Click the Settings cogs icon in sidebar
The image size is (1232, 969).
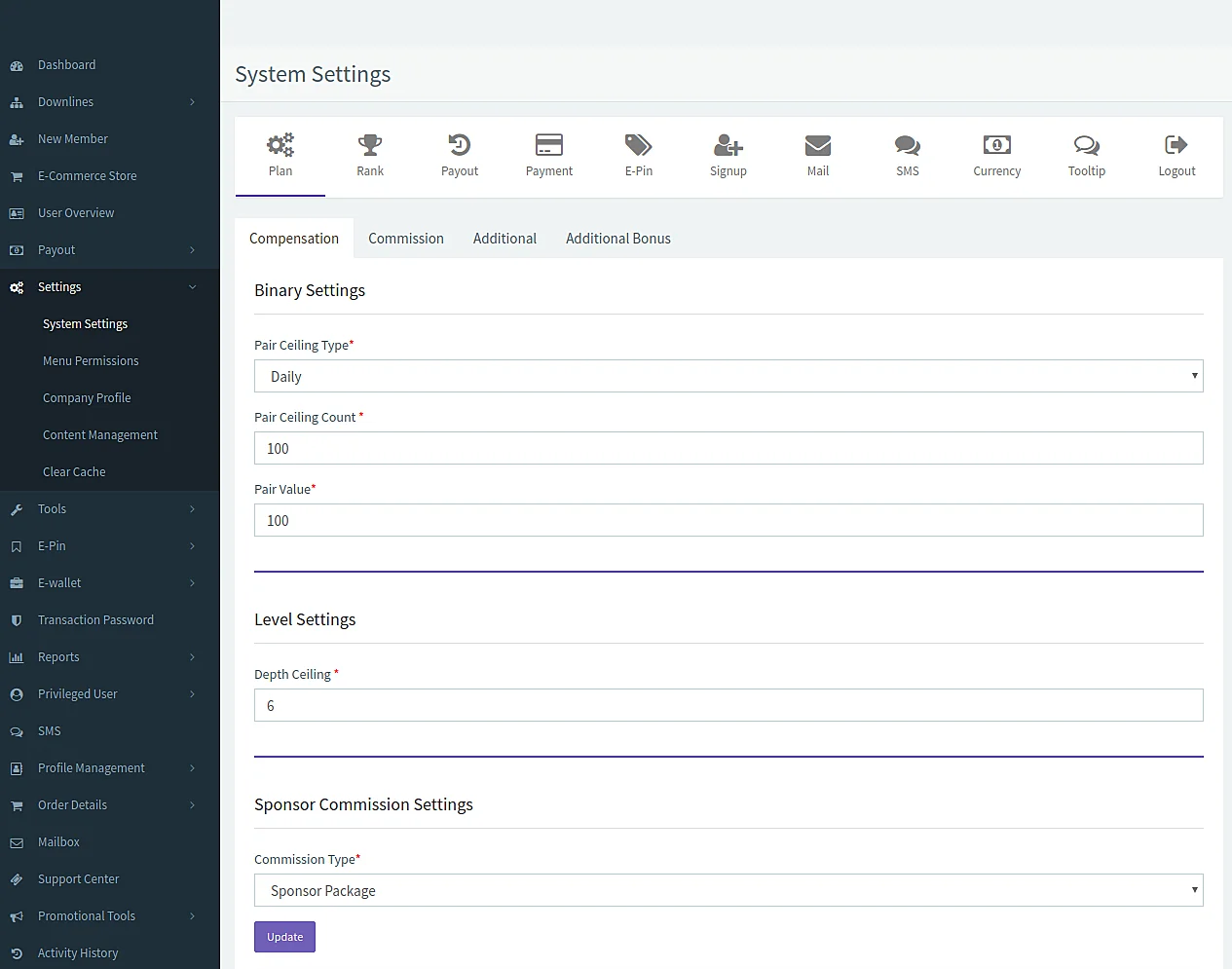[17, 288]
